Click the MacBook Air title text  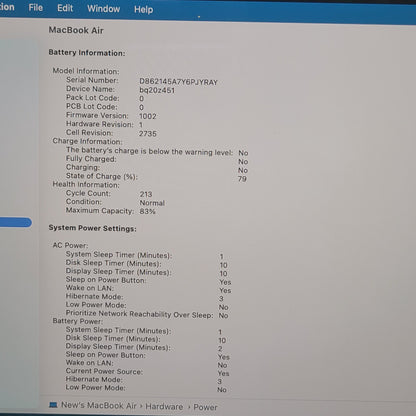pos(76,30)
